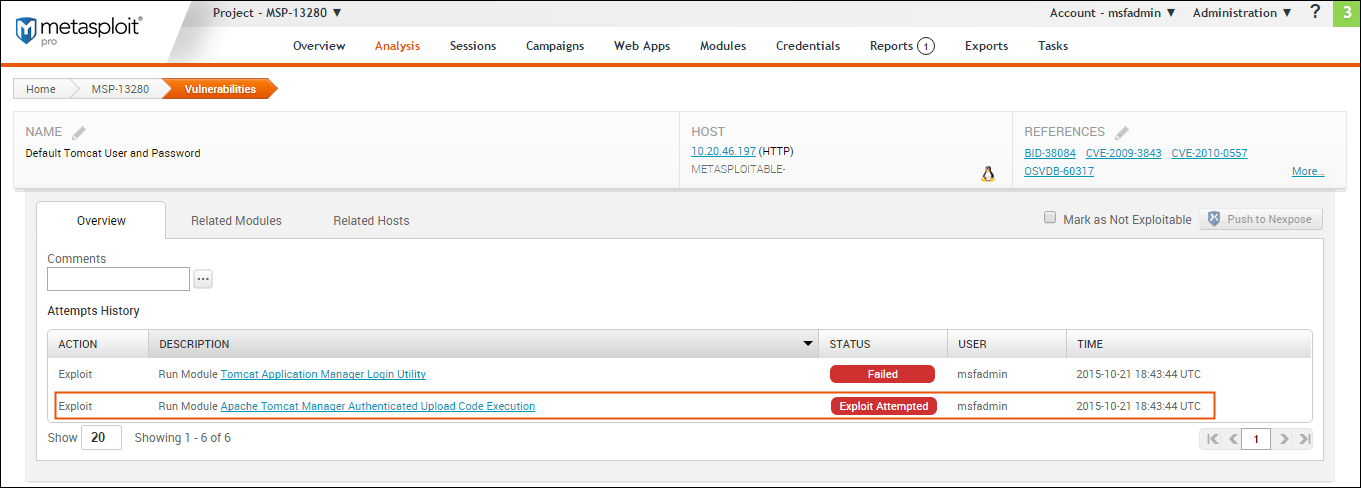Image resolution: width=1361 pixels, height=488 pixels.
Task: Expand the Project MSP-13280 dropdown
Action: [277, 13]
